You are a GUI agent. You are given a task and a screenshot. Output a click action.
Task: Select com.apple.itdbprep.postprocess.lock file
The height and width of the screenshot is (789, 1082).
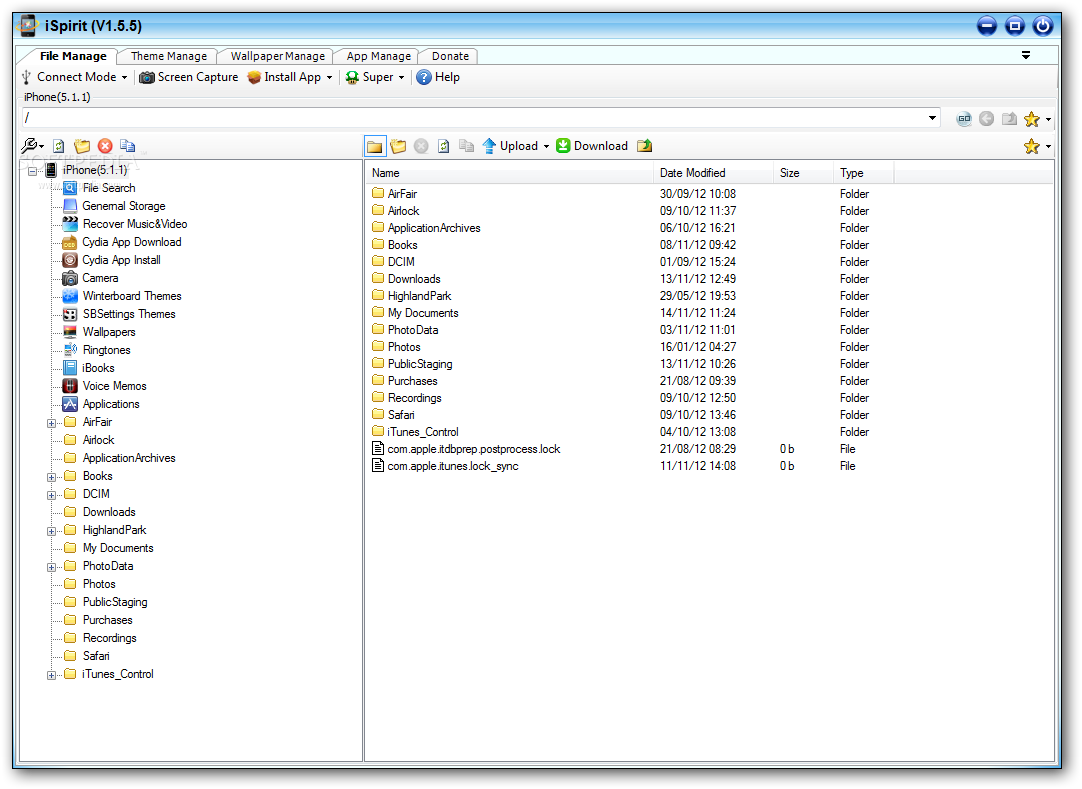473,449
